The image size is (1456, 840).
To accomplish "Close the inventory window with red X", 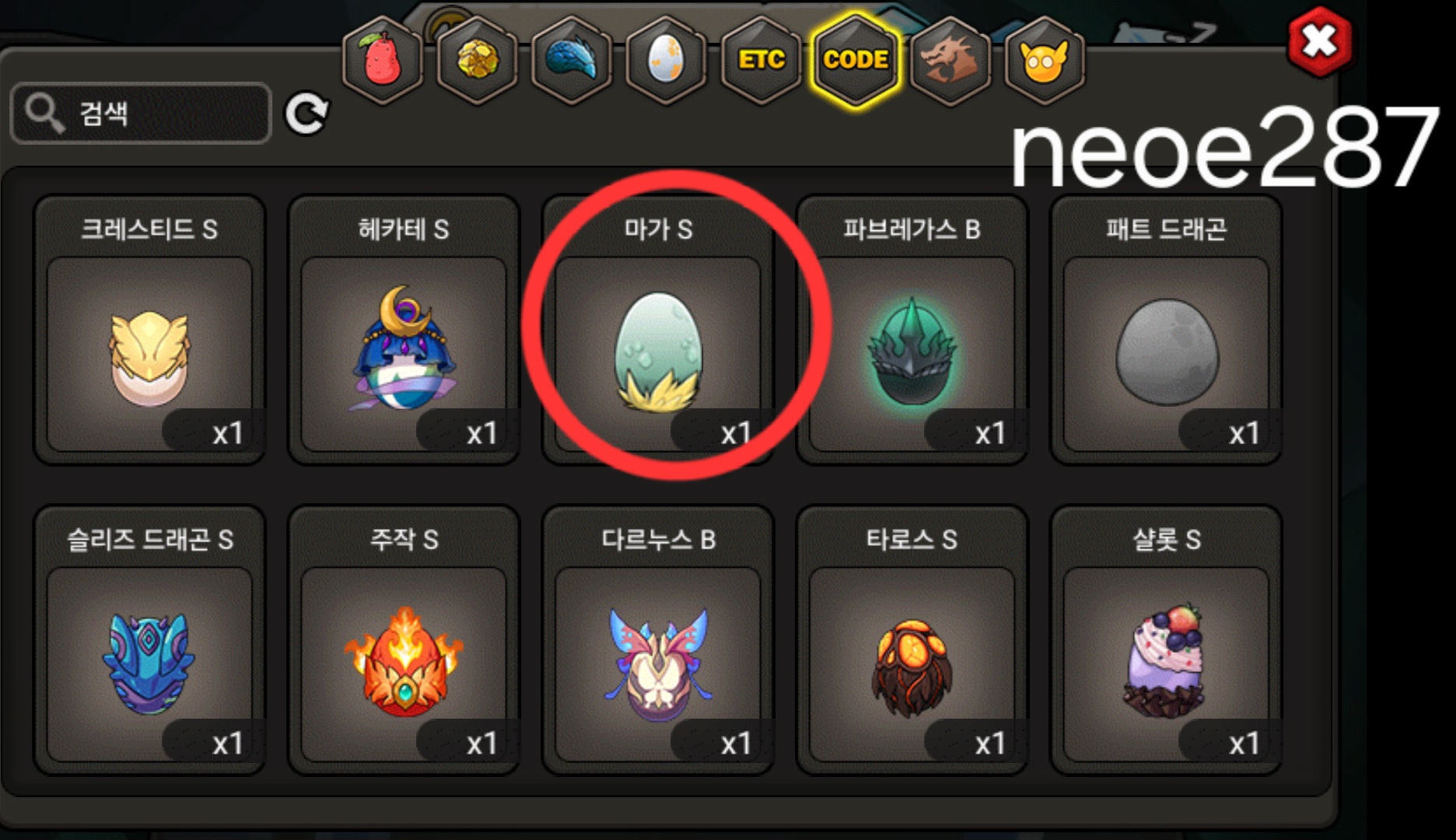I will click(x=1320, y=41).
